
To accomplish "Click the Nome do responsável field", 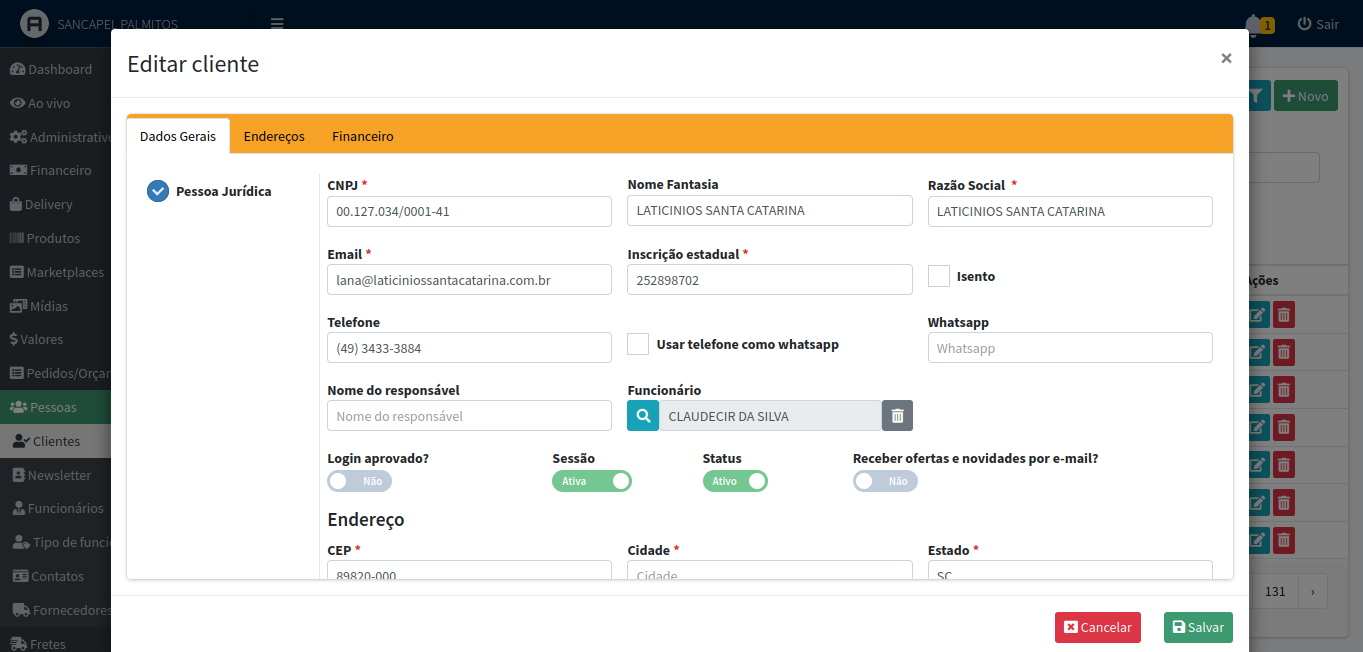I will (469, 416).
